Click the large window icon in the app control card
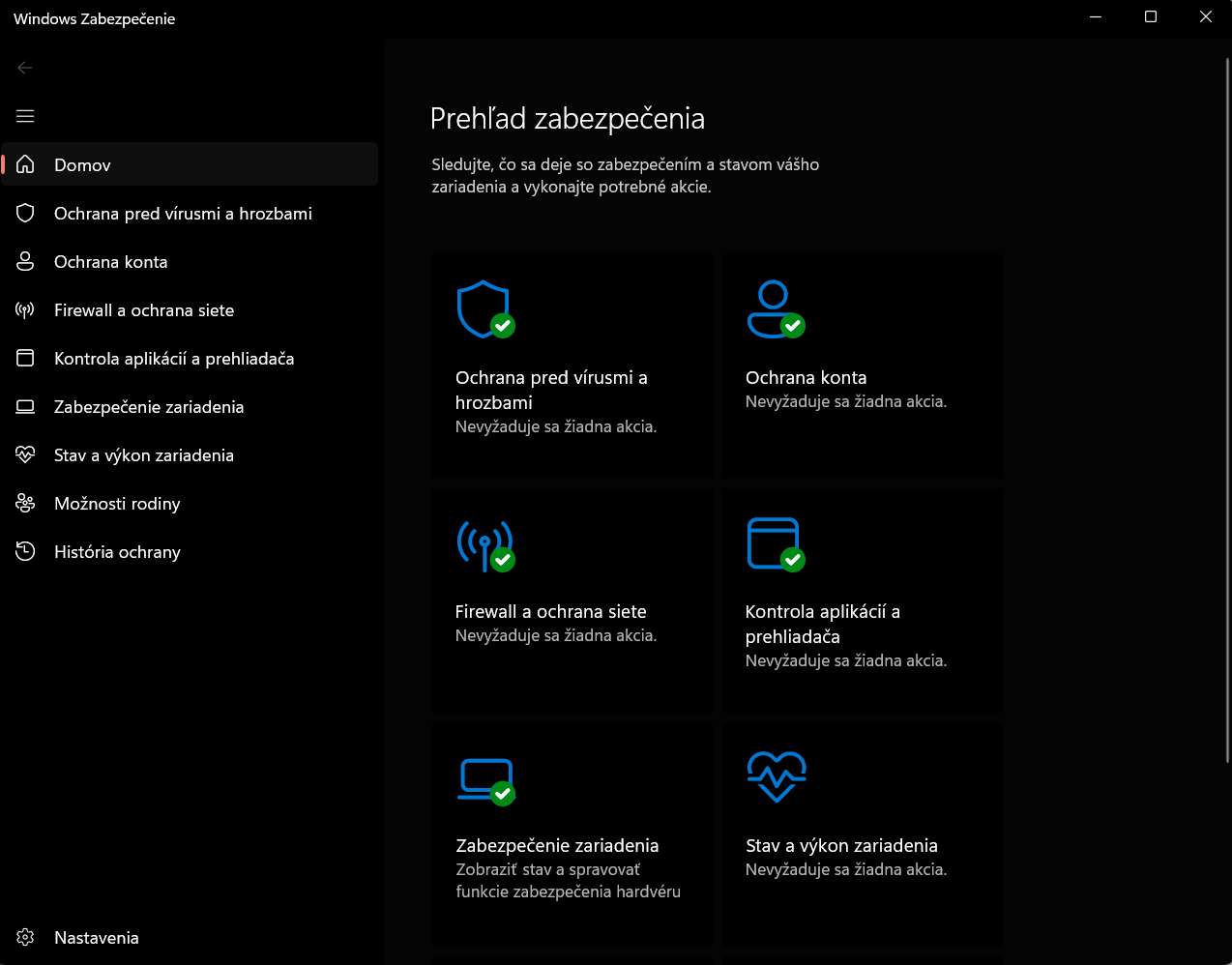 pos(776,544)
